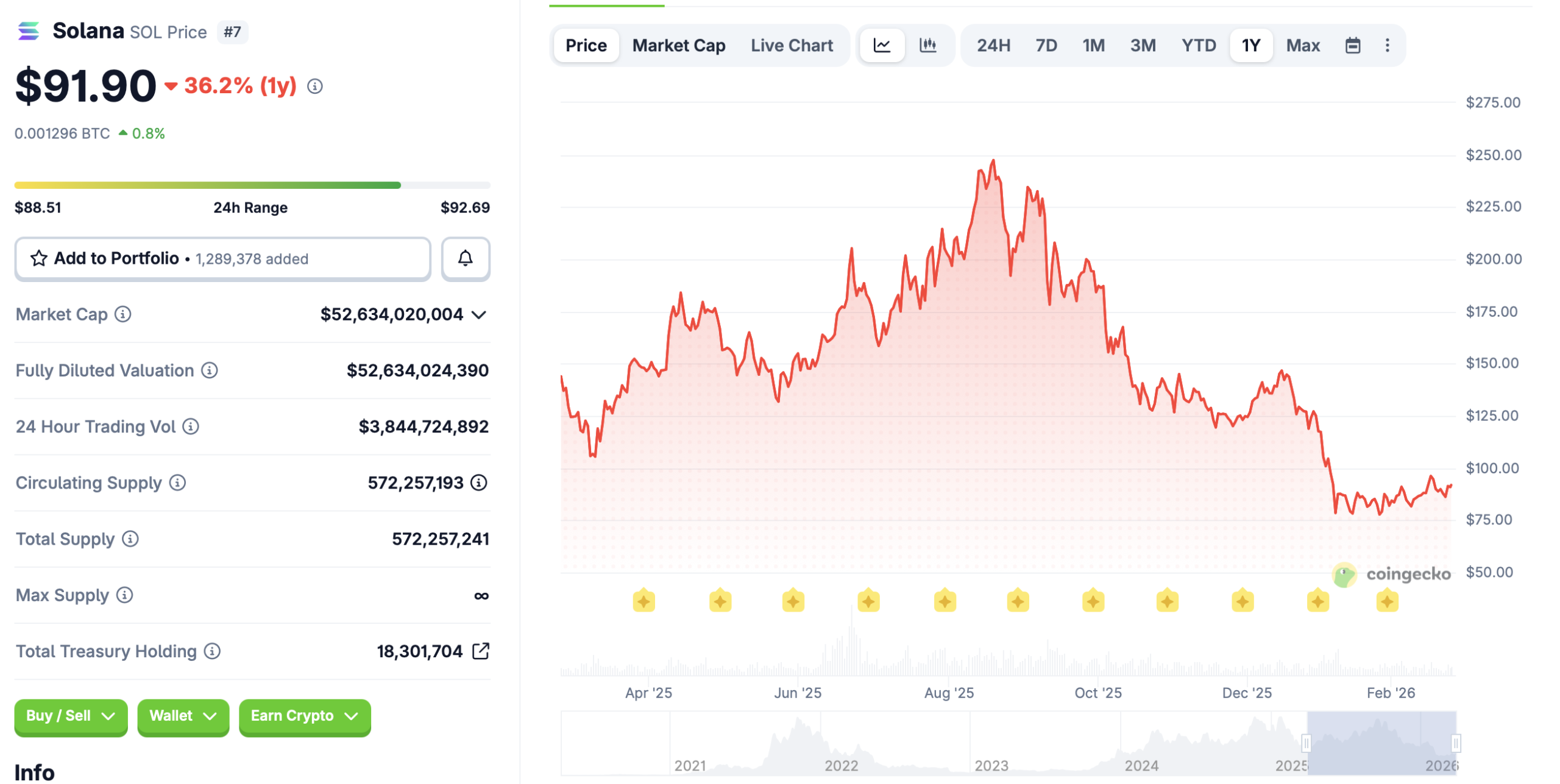This screenshot has width=1560, height=784.
Task: Open the Buy / Sell dropdown
Action: point(70,716)
